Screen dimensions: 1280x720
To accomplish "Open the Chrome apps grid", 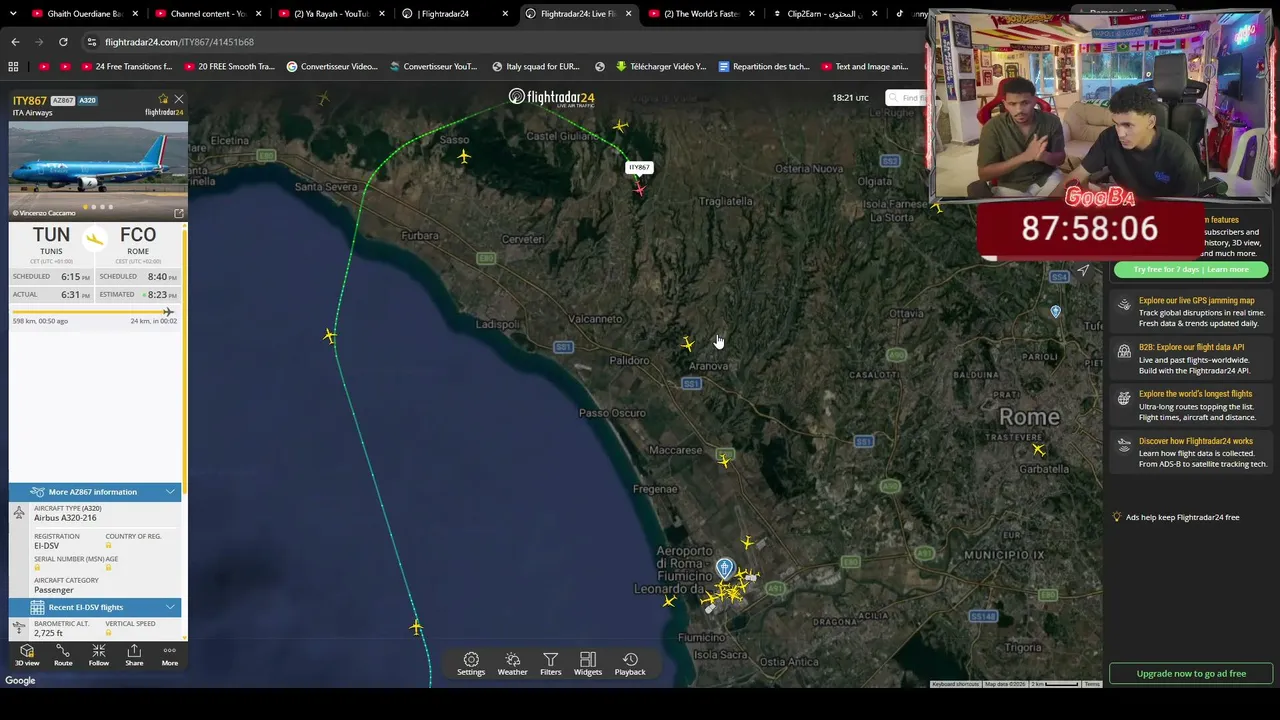I will [x=13, y=67].
